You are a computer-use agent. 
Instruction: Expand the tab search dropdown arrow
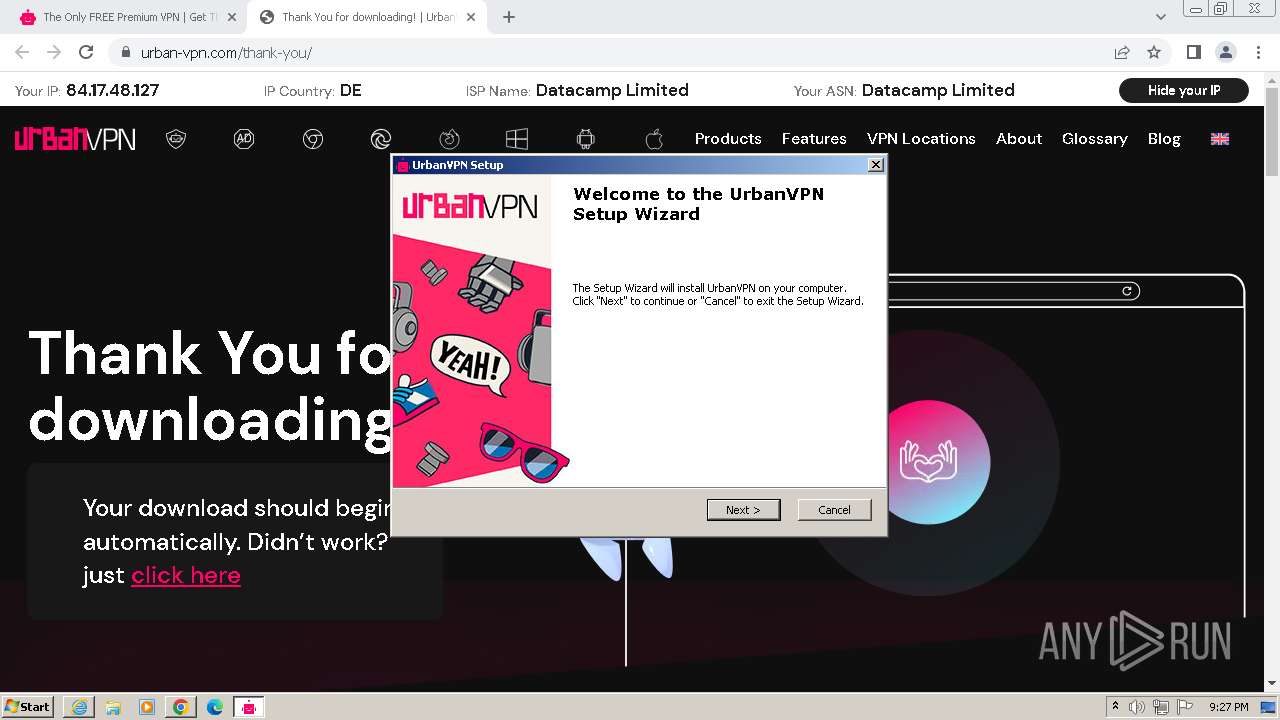click(x=1161, y=17)
